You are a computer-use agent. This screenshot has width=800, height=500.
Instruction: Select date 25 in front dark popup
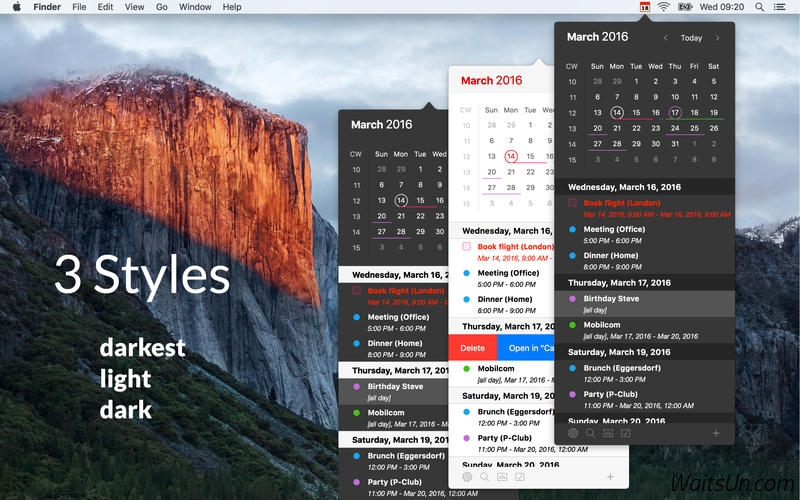[x=694, y=128]
